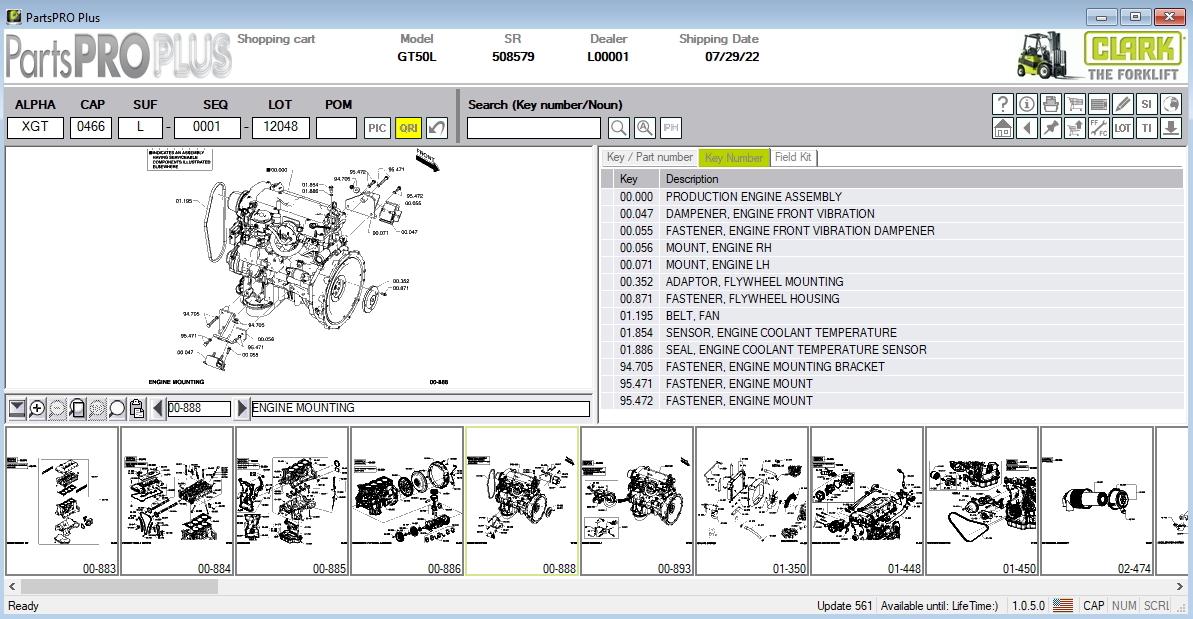This screenshot has height=619, width=1193.
Task: Open the help question mark icon
Action: (x=1003, y=104)
